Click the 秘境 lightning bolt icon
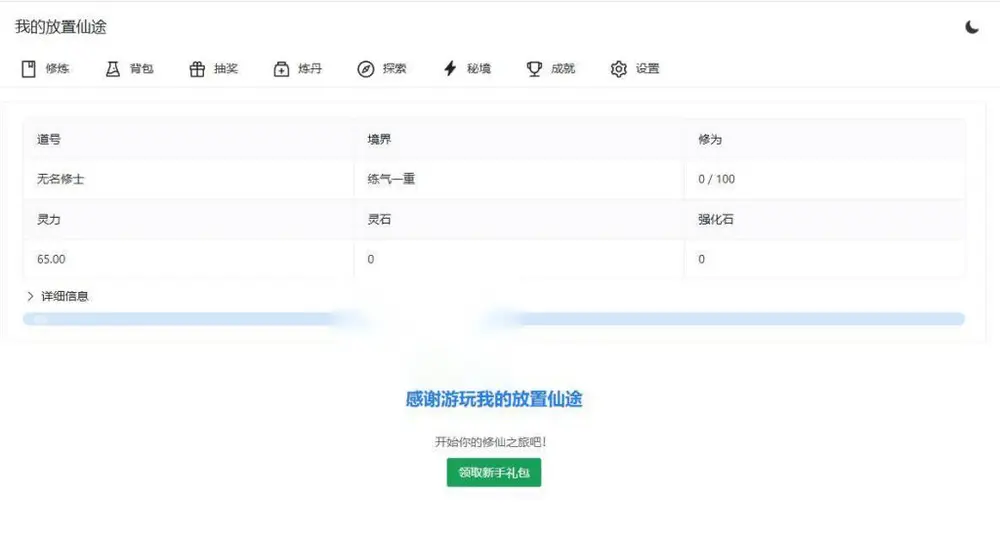The image size is (1000, 534). click(450, 69)
